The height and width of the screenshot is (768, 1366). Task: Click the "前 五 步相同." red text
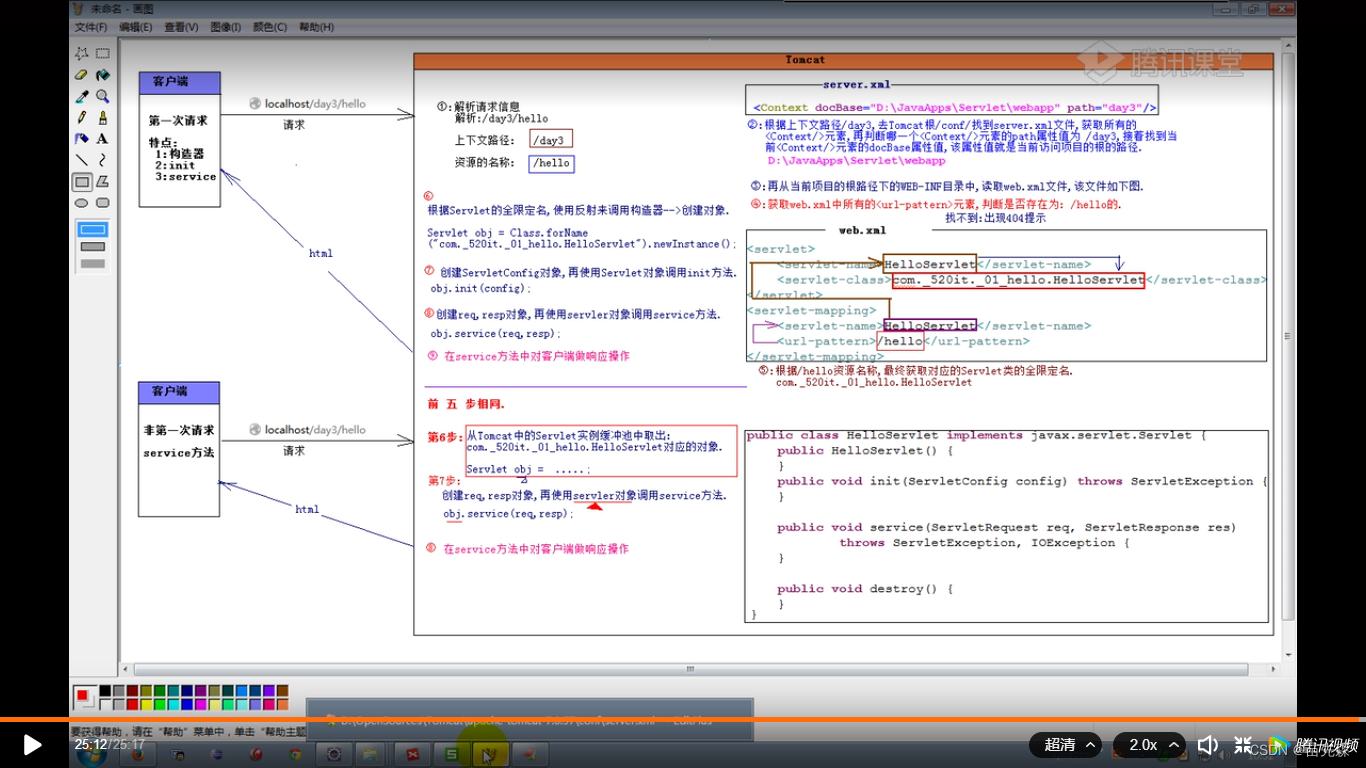pos(466,405)
